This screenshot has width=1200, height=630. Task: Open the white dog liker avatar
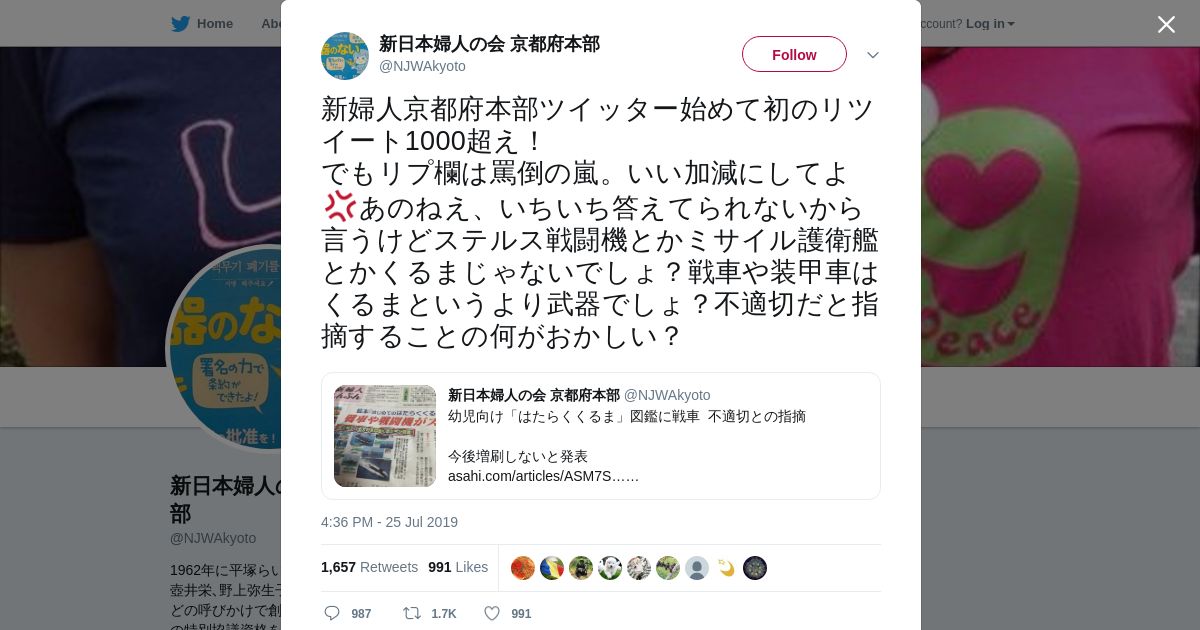click(x=610, y=568)
